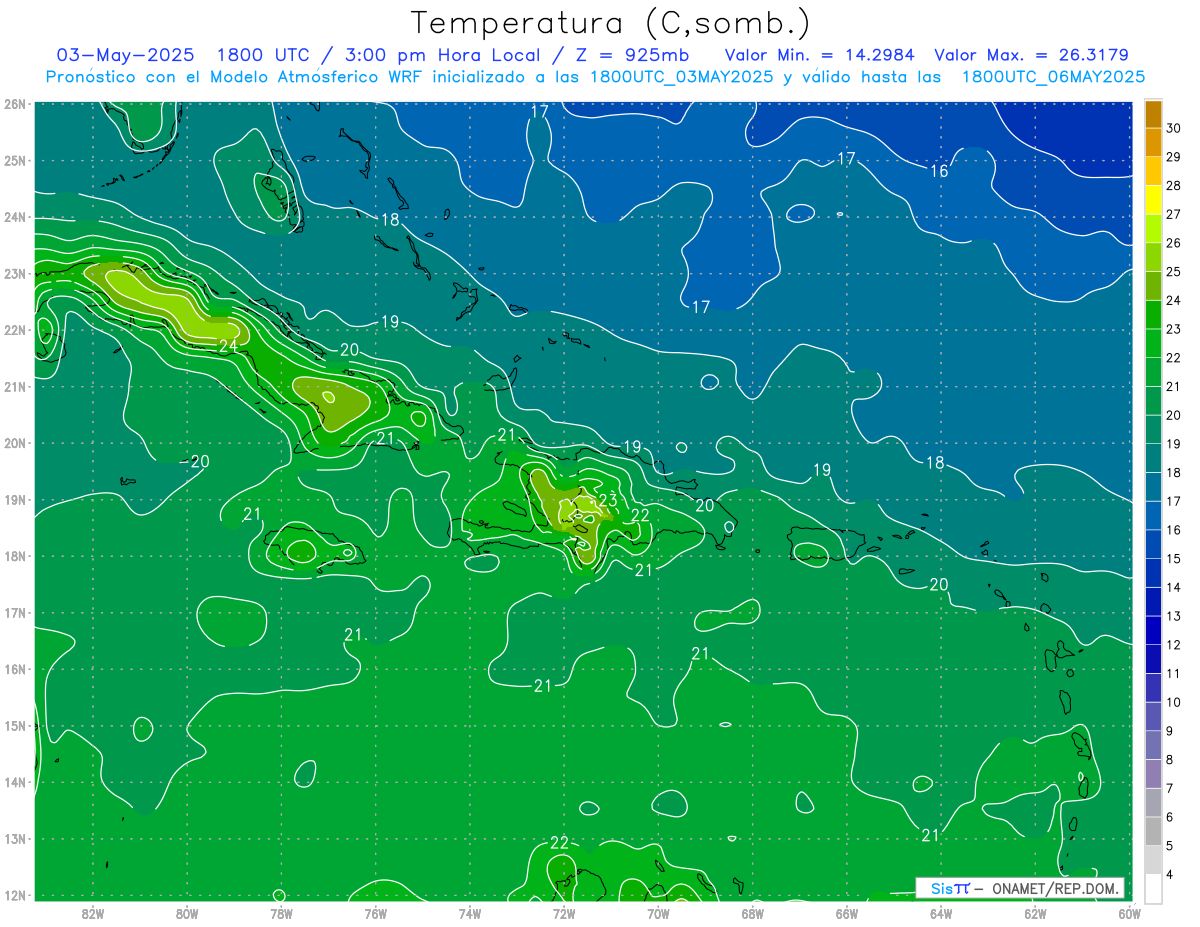The width and height of the screenshot is (1200, 927).
Task: Click the "10" color bar legend value
Action: [1173, 702]
